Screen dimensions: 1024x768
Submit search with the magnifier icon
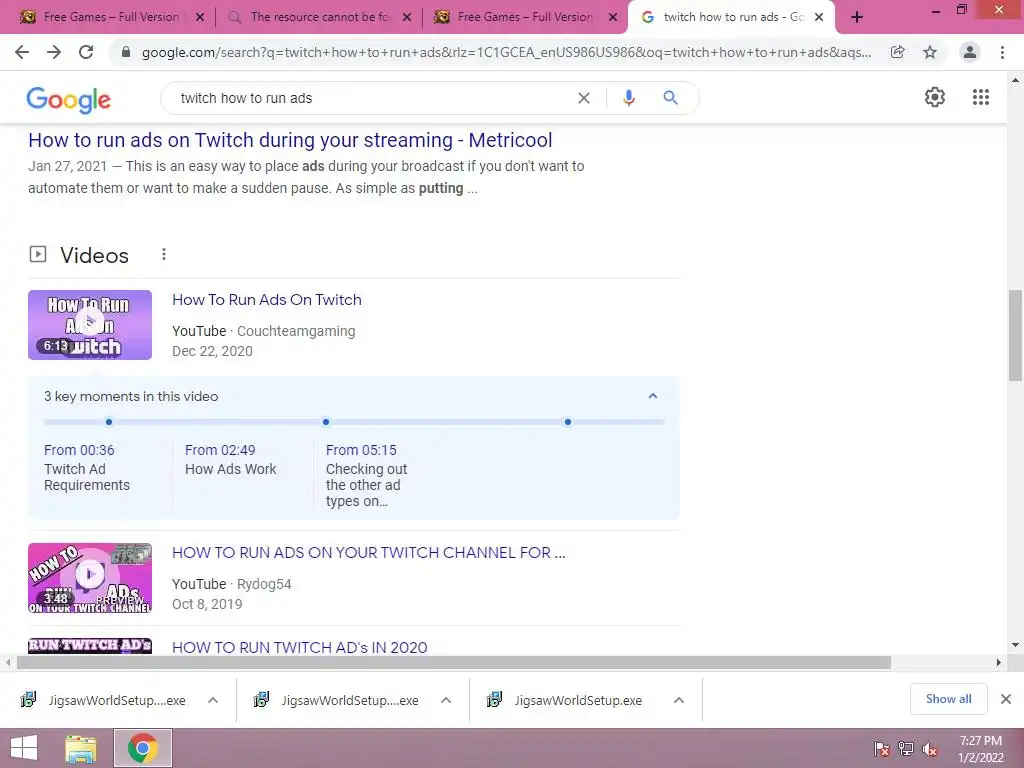tap(670, 98)
